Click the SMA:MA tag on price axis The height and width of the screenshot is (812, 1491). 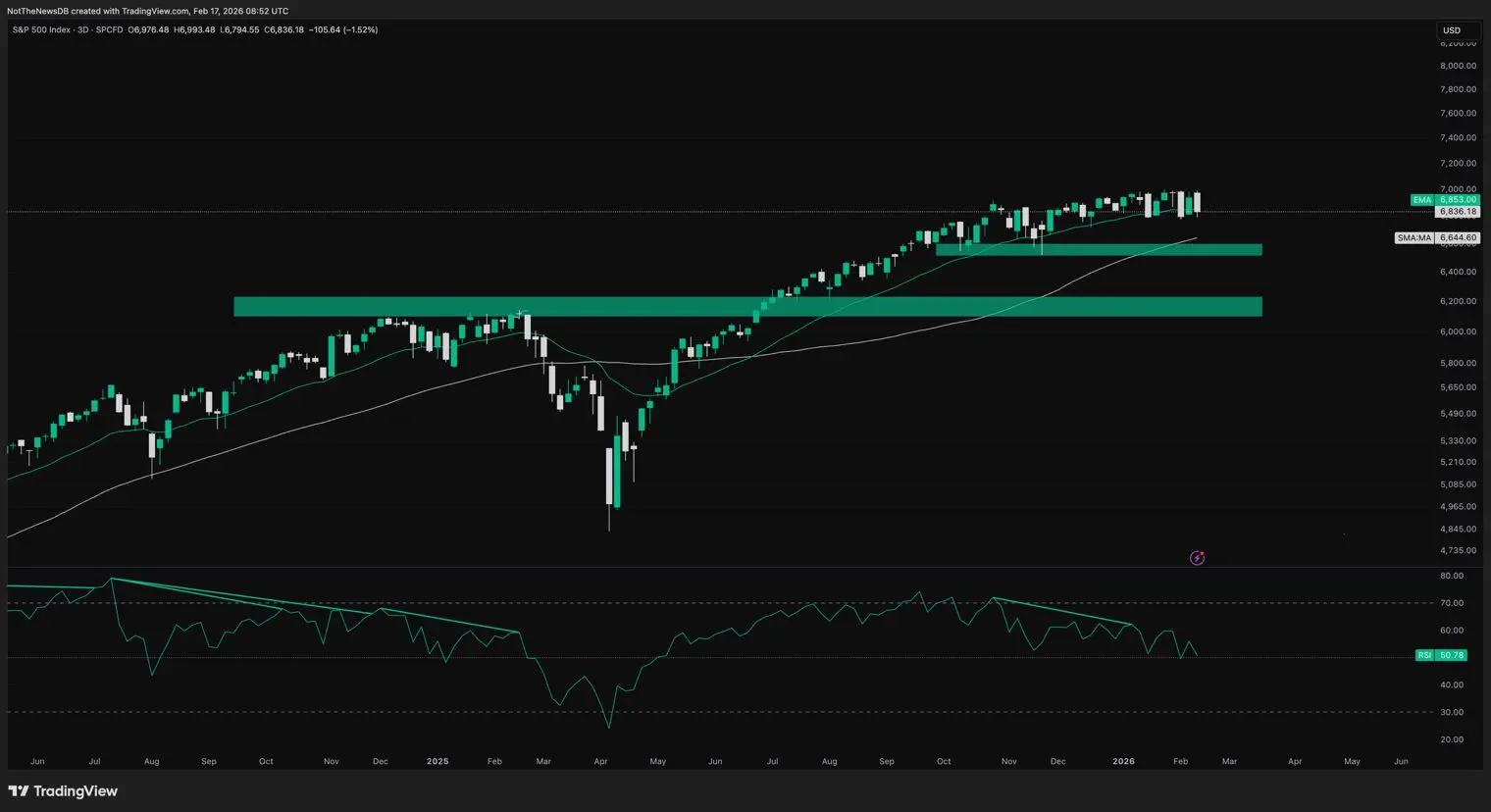(x=1414, y=238)
